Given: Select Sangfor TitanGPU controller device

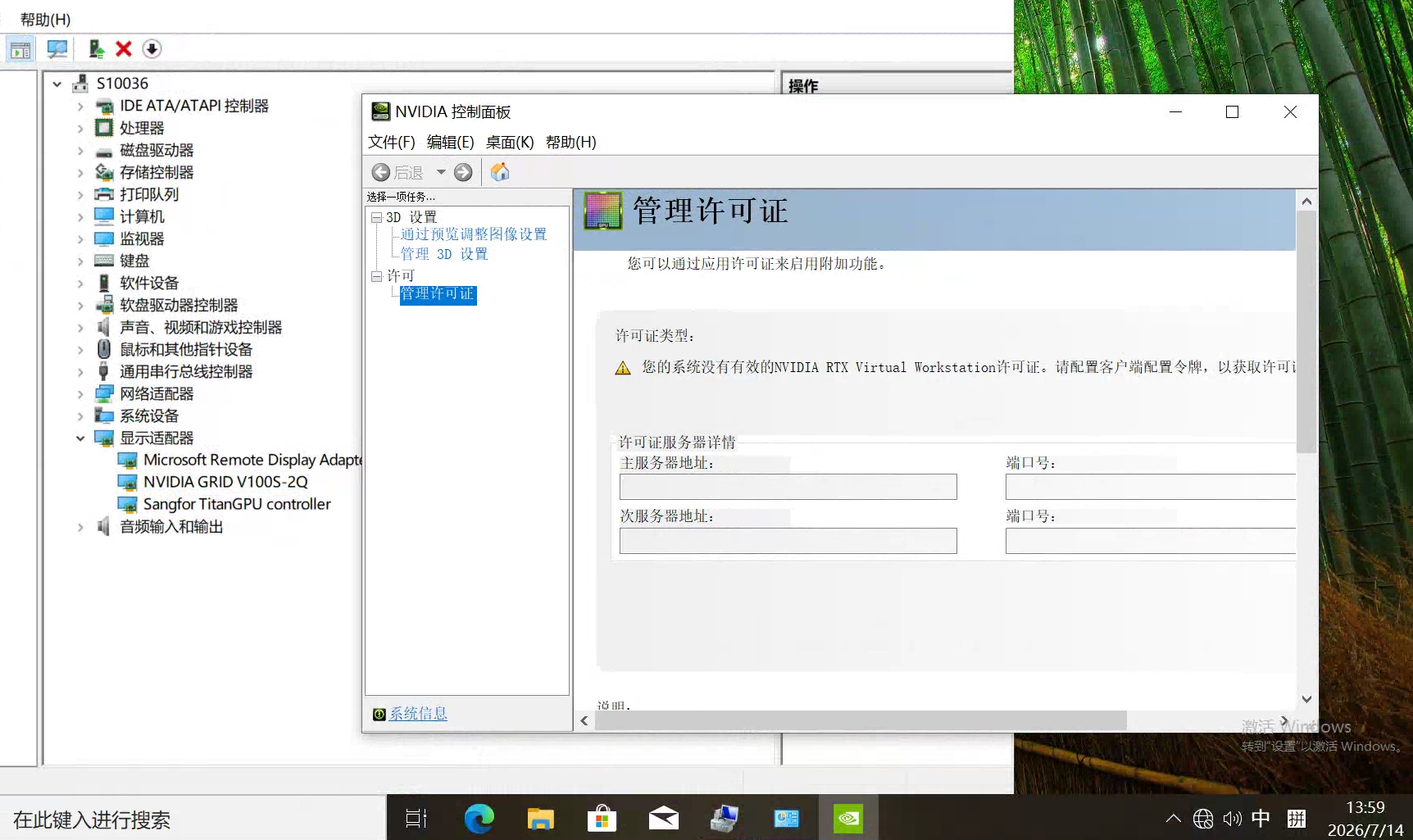Looking at the screenshot, I should pyautogui.click(x=237, y=504).
